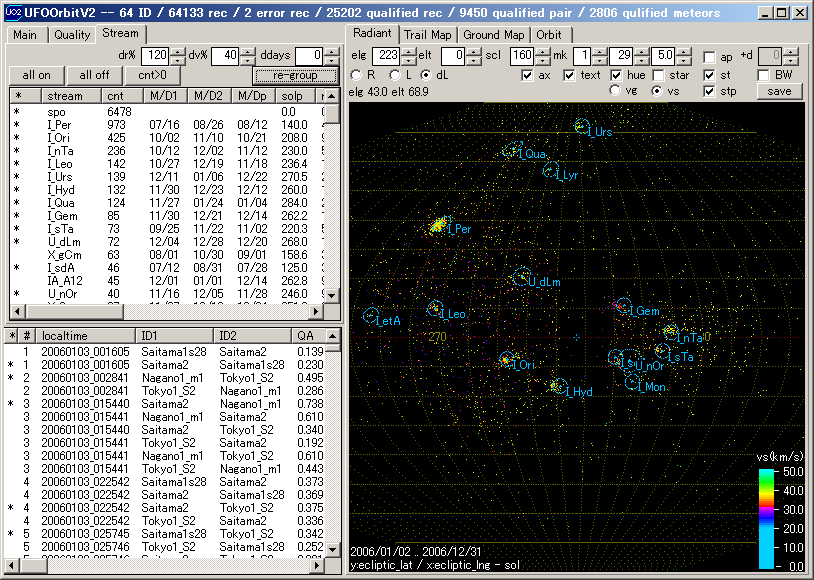This screenshot has height=580, width=814.
Task: Click the all off button
Action: coord(95,75)
